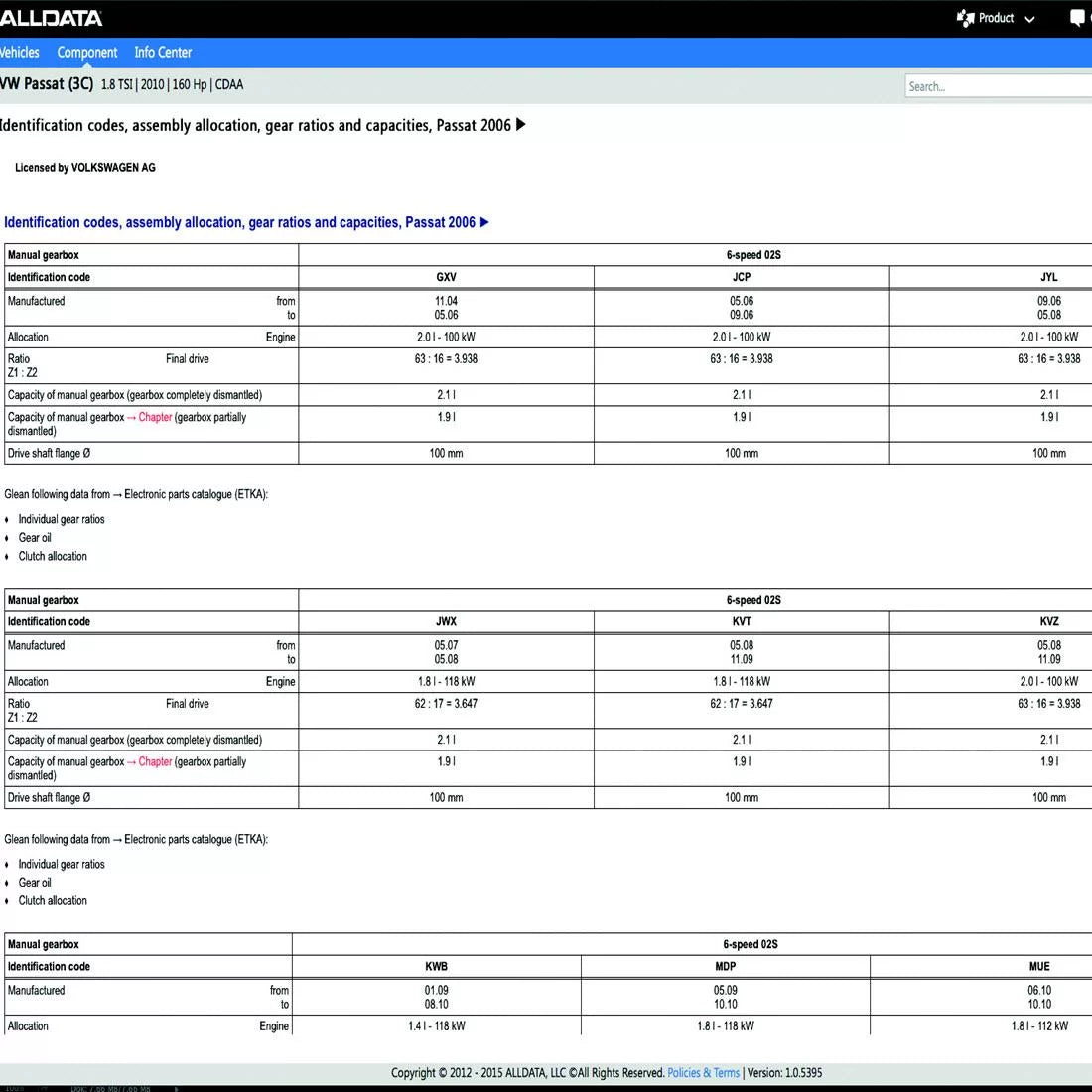Follow the Chapter link in the JWX table
1092x1092 pixels.
155,761
